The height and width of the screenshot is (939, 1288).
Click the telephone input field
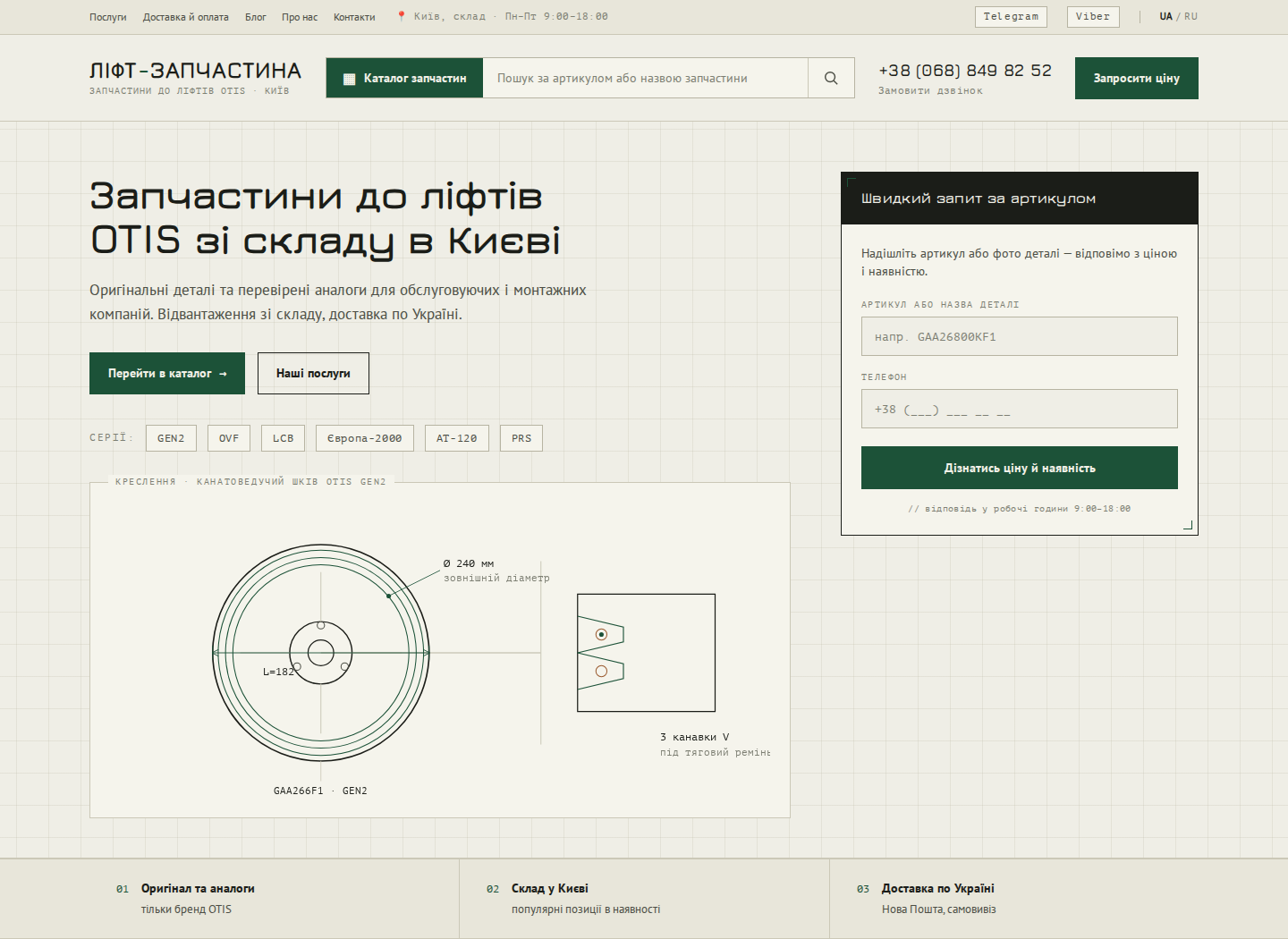tap(1020, 409)
